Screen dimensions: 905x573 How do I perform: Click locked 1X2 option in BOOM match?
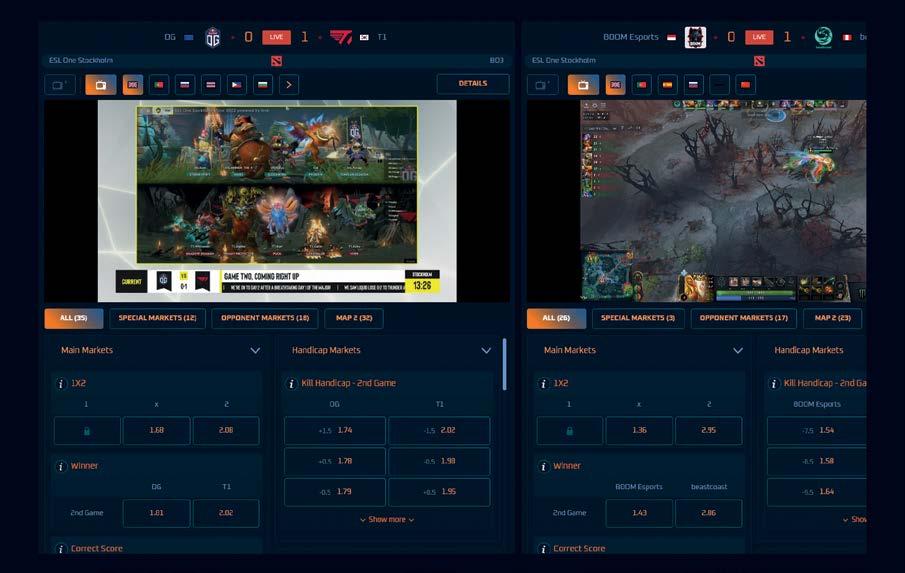[x=570, y=430]
